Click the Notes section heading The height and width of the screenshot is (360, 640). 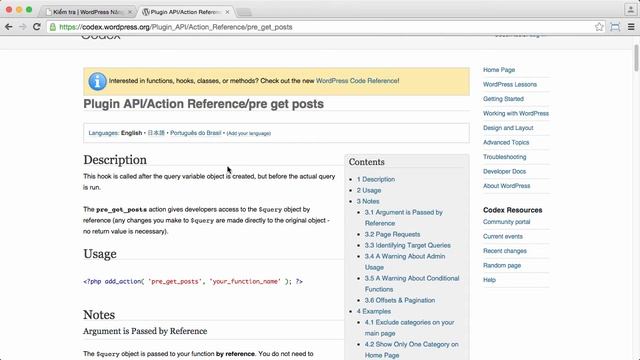point(99,315)
